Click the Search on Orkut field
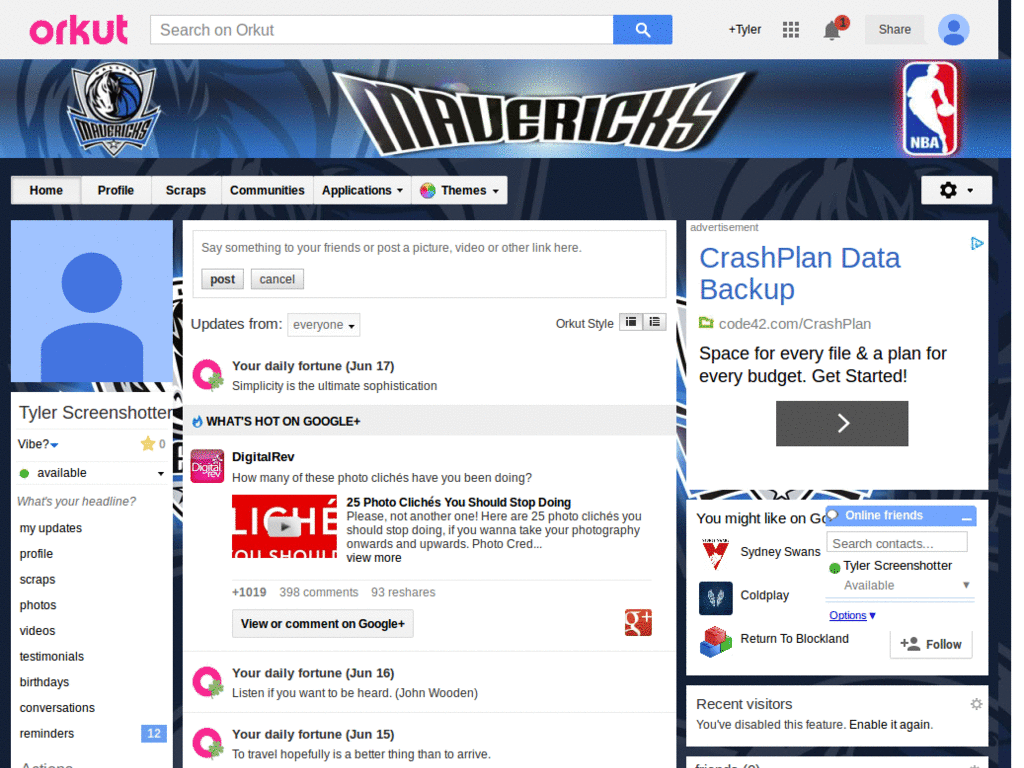The image size is (1024, 768). pos(381,30)
